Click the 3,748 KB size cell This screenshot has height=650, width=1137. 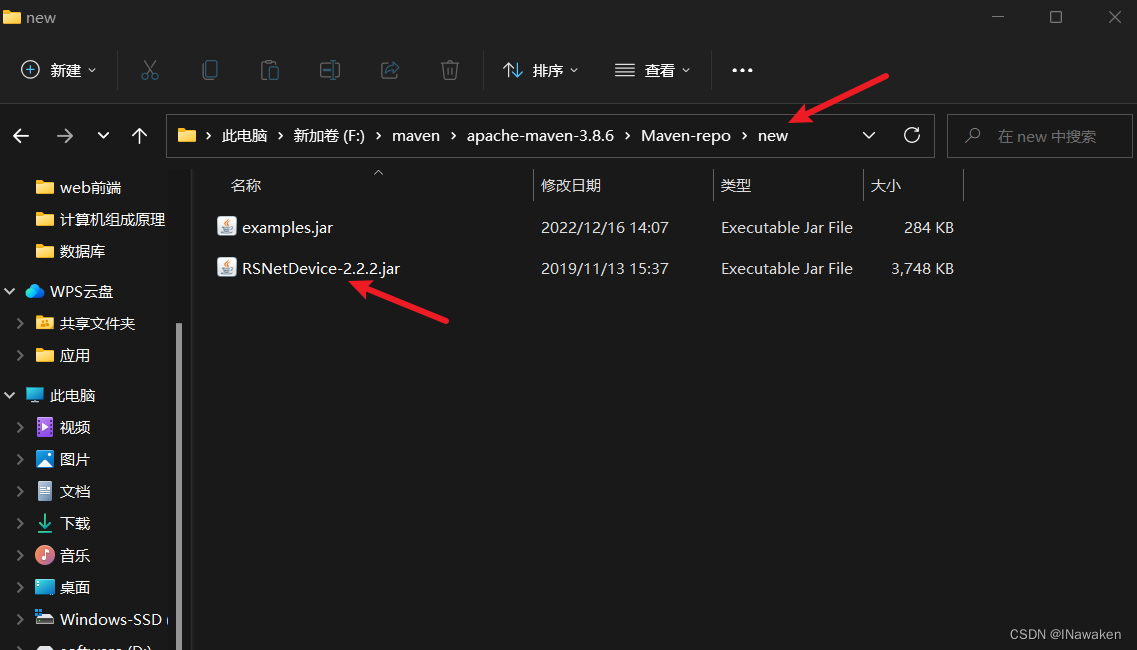[x=922, y=268]
